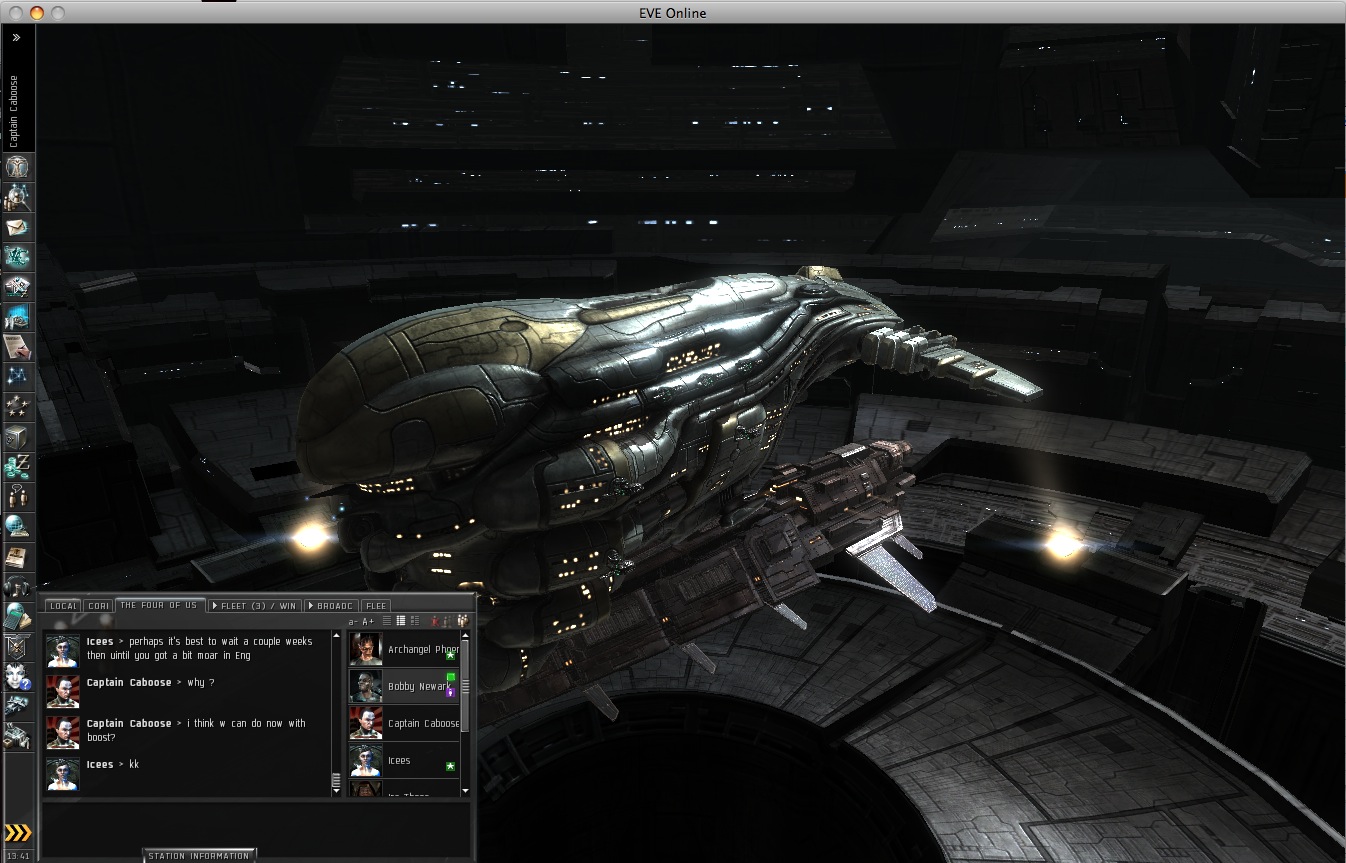Click the chat scrollbar down arrow
Screen dimensions: 1346x863
[x=336, y=791]
